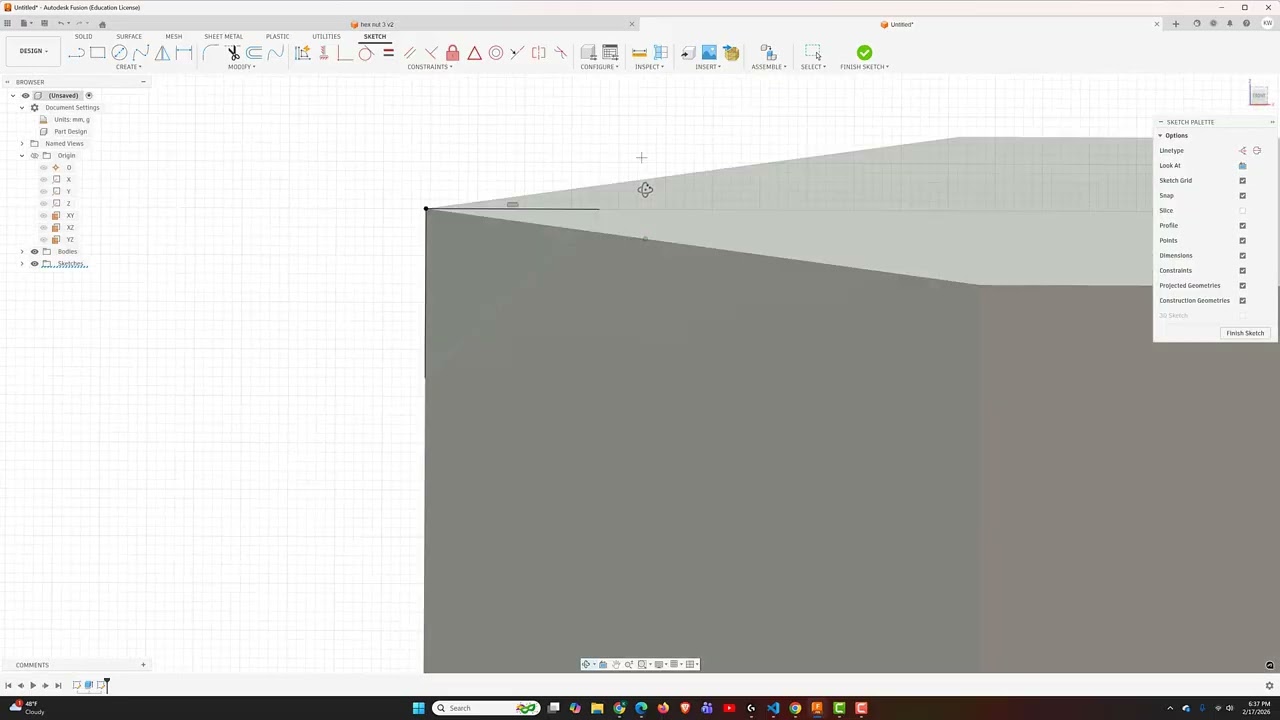Open the Modify dropdown menu
This screenshot has height=720, width=1280.
[241, 67]
